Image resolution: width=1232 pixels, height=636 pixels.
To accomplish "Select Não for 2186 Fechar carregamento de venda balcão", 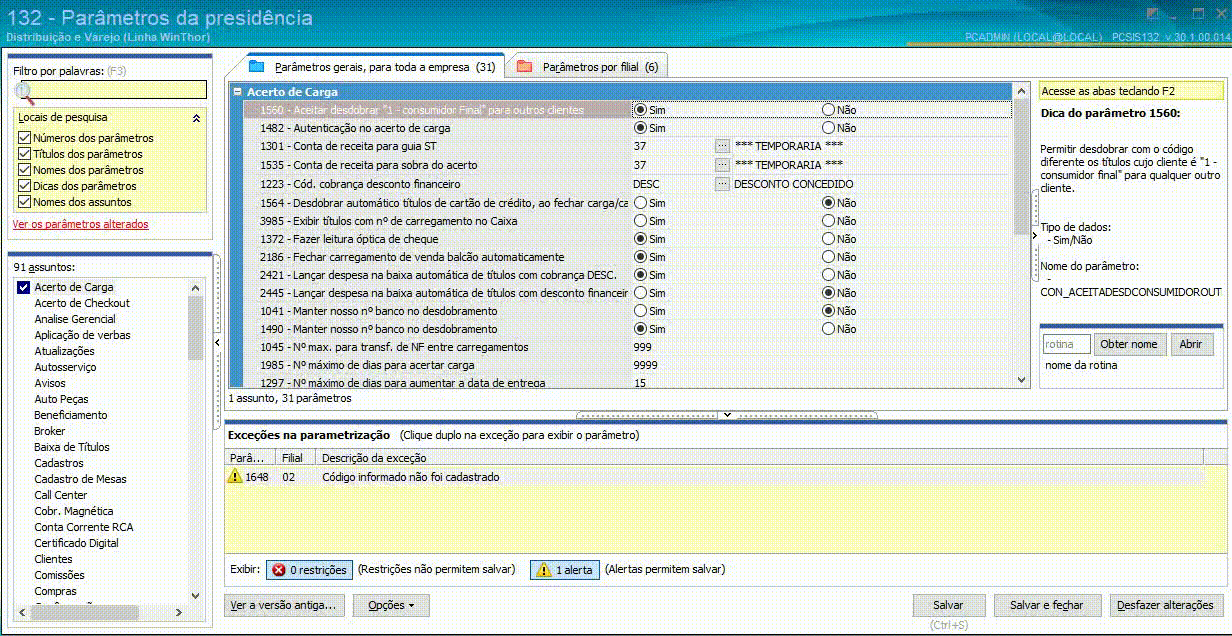I will click(828, 257).
